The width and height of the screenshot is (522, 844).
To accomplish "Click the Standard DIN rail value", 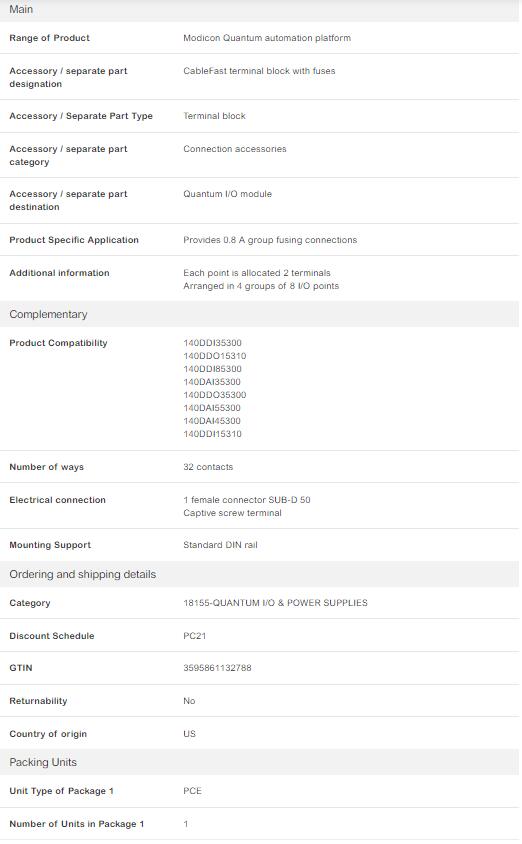I will tap(220, 545).
